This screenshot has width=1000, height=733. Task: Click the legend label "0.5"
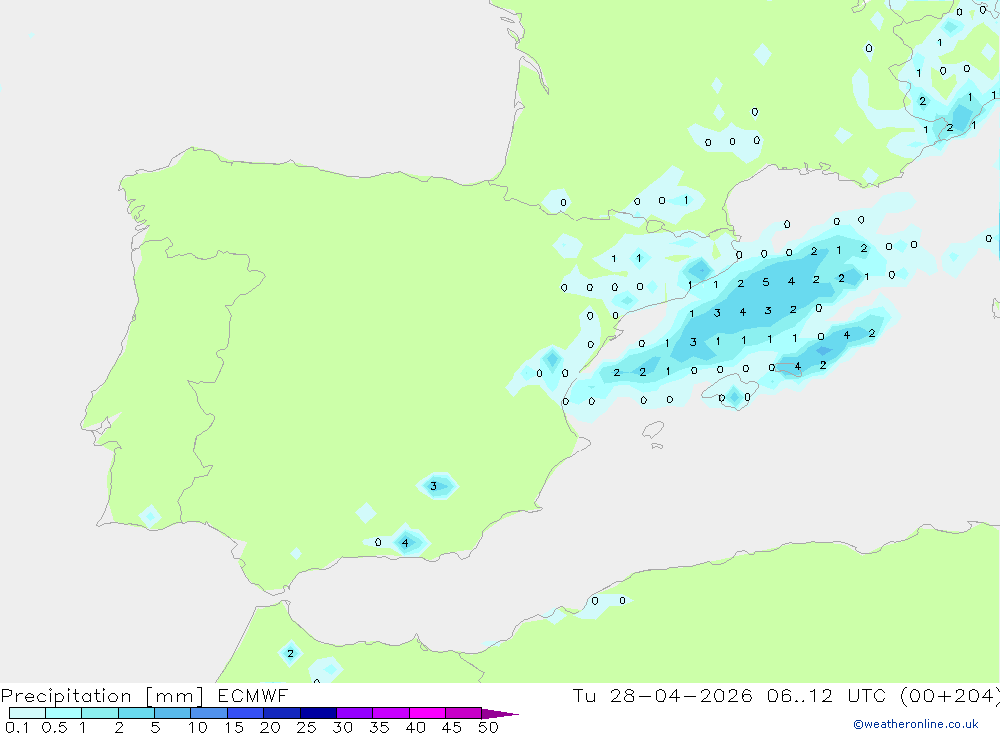pos(54,727)
